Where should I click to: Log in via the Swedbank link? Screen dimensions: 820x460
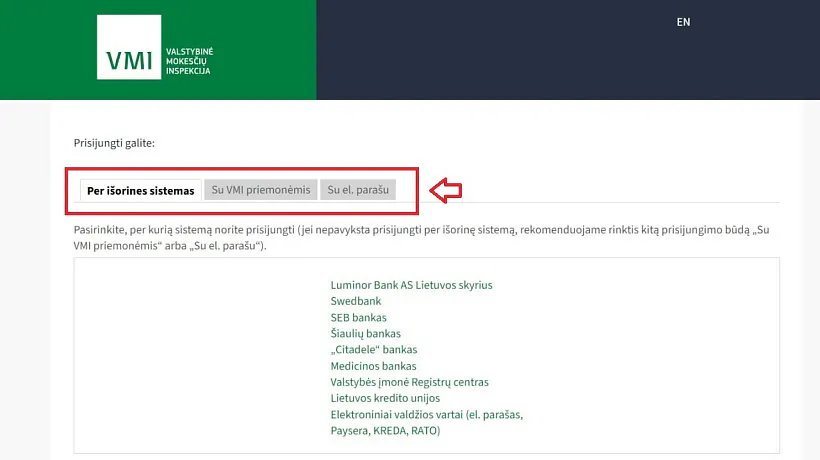click(355, 301)
